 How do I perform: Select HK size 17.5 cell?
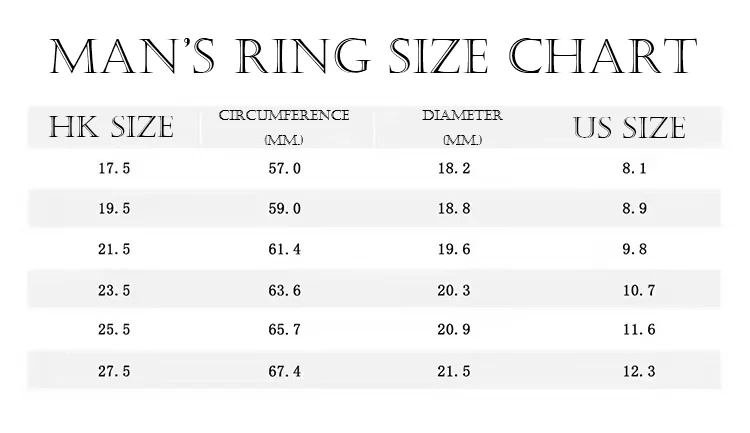114,168
